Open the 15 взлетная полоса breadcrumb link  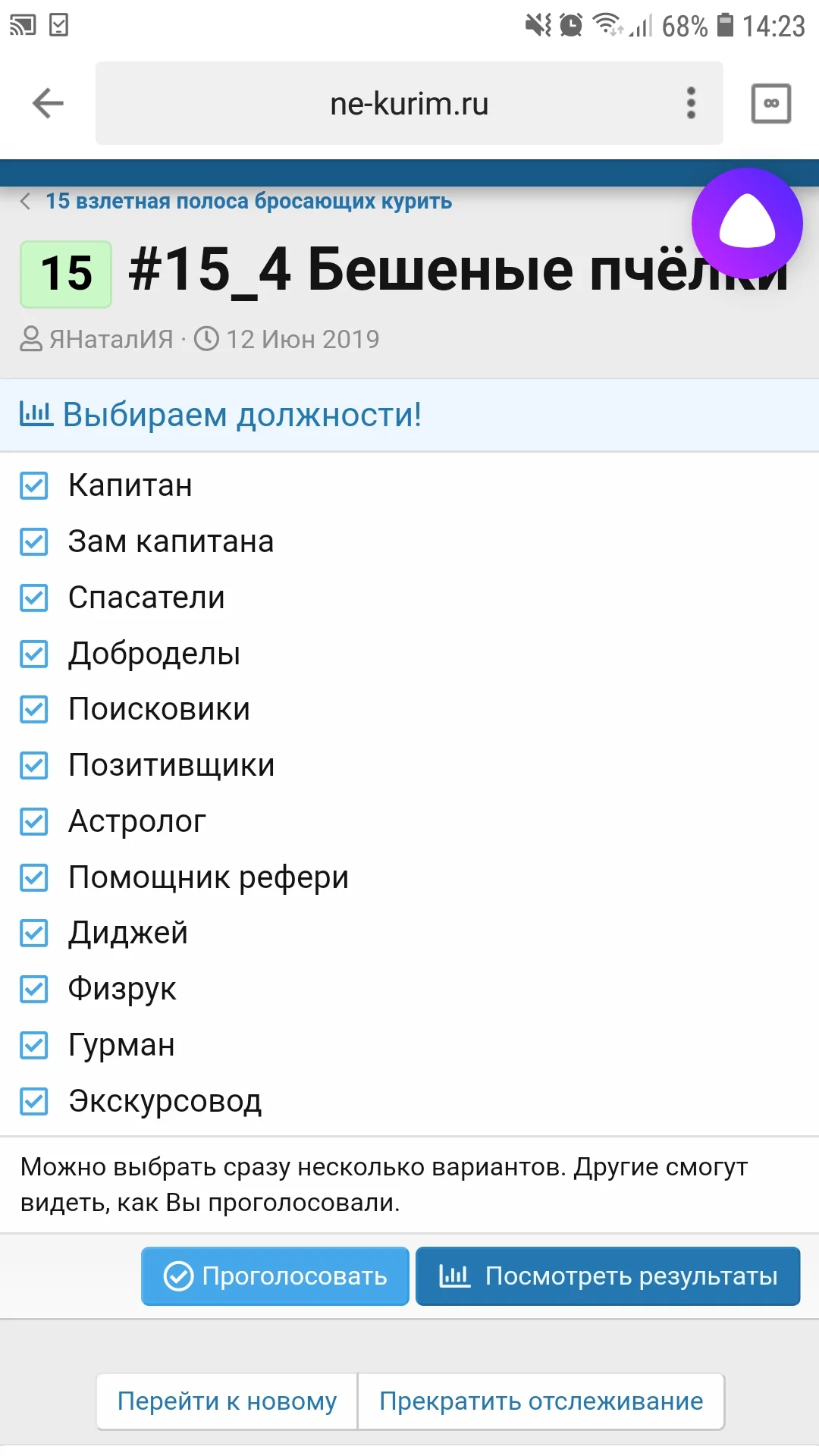click(x=249, y=202)
